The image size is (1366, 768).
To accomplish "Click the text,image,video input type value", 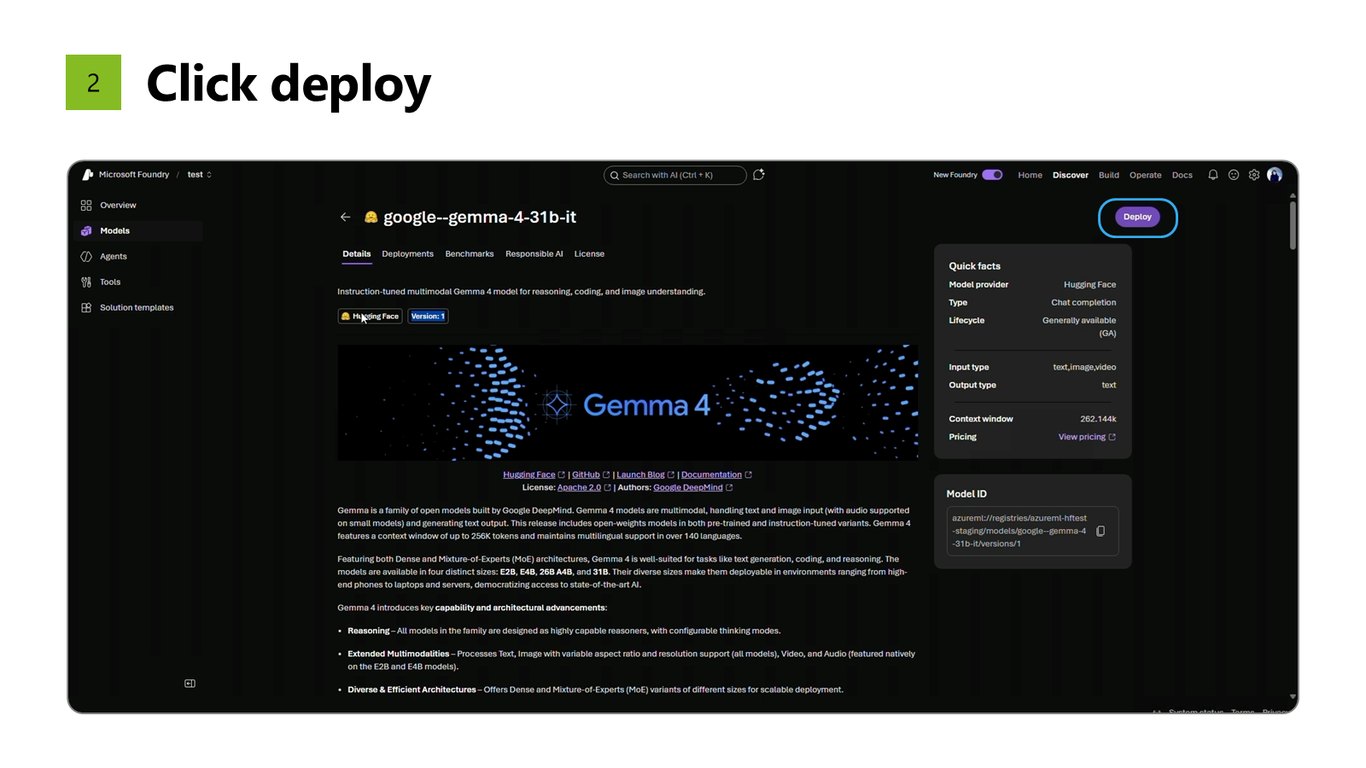I will [x=1084, y=367].
